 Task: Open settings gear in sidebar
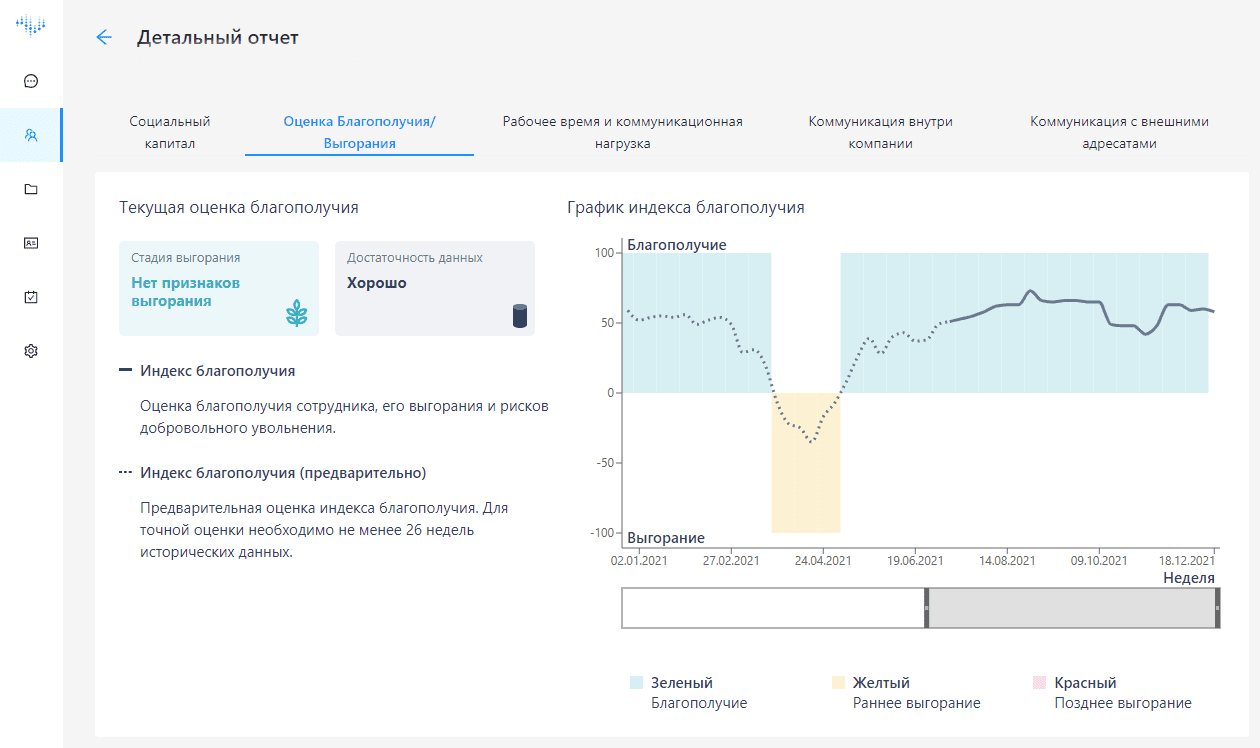click(x=31, y=351)
